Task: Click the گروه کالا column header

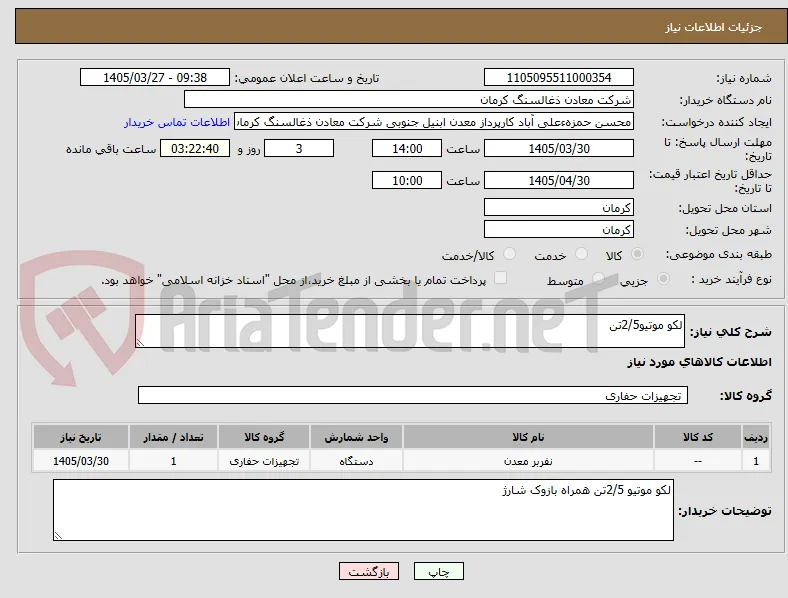Action: 264,437
